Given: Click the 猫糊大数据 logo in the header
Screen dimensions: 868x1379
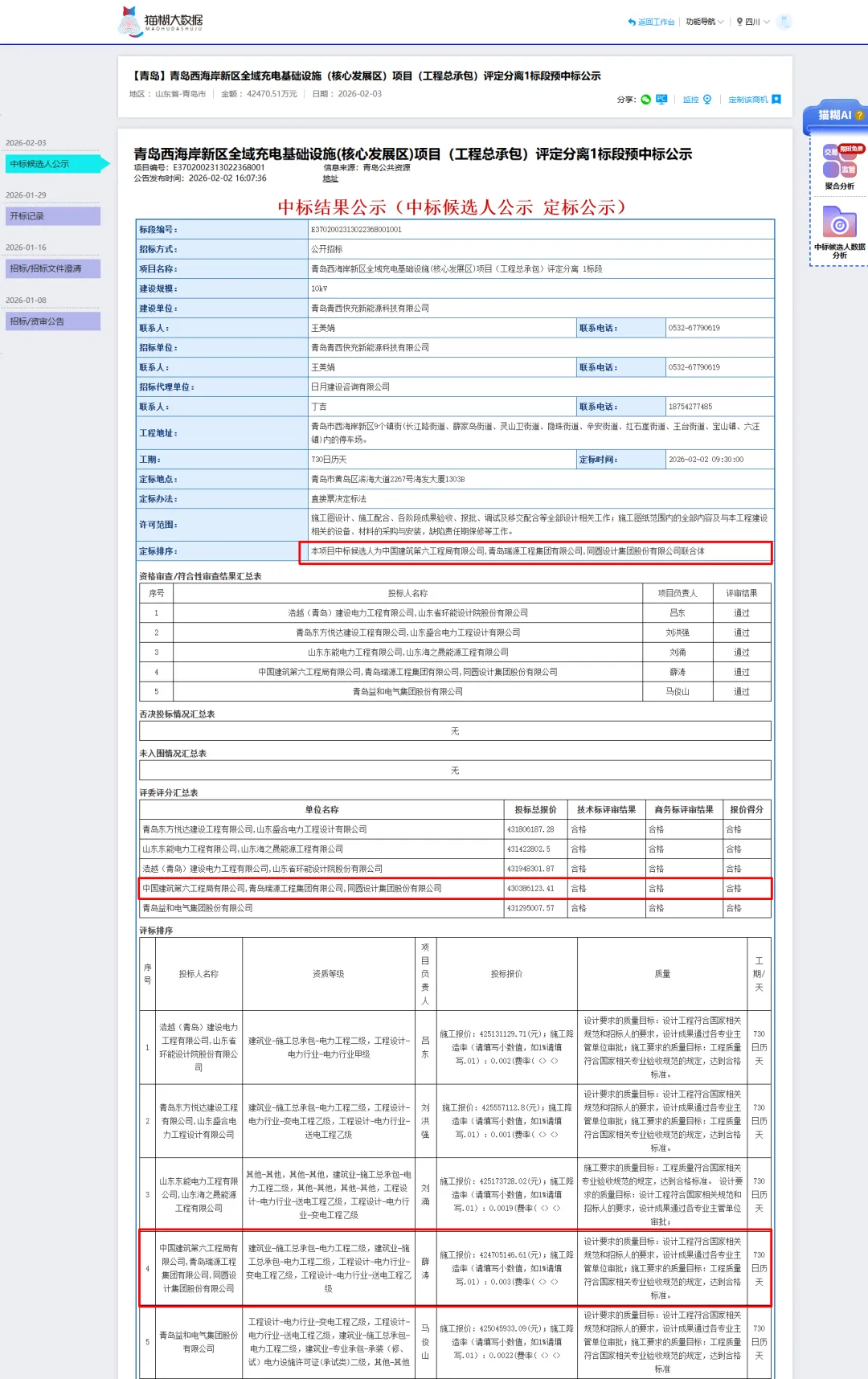Looking at the screenshot, I should click(x=160, y=22).
